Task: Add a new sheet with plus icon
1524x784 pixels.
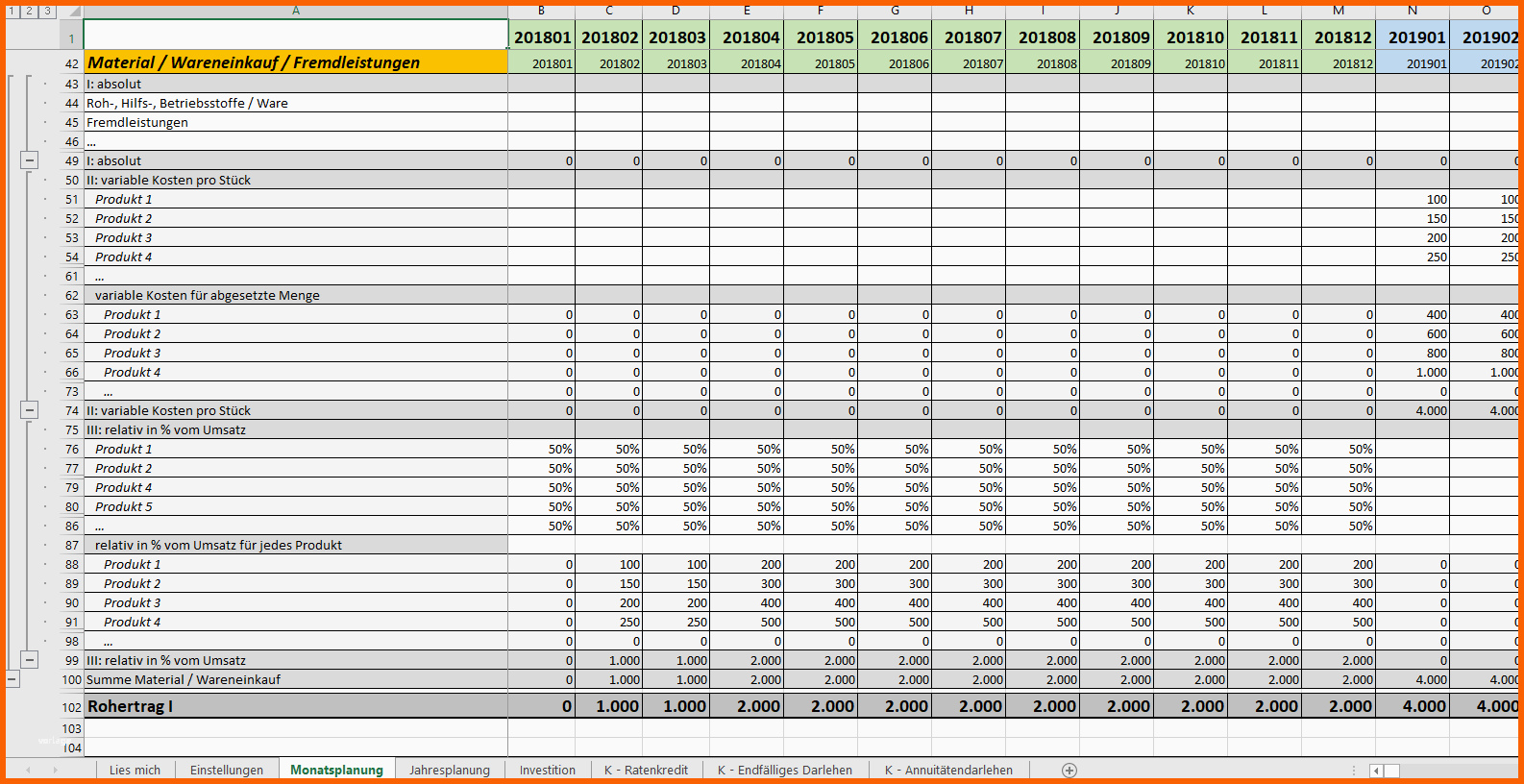Action: click(x=1069, y=770)
